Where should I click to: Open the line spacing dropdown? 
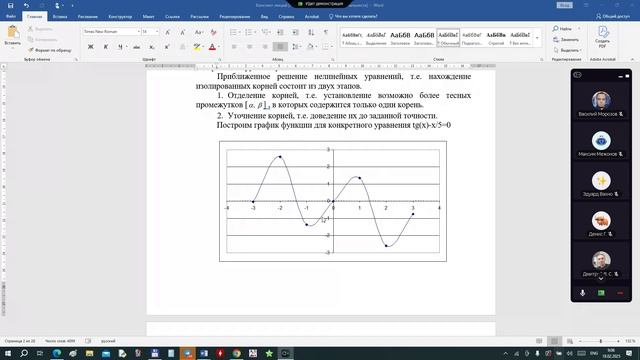tap(301, 47)
